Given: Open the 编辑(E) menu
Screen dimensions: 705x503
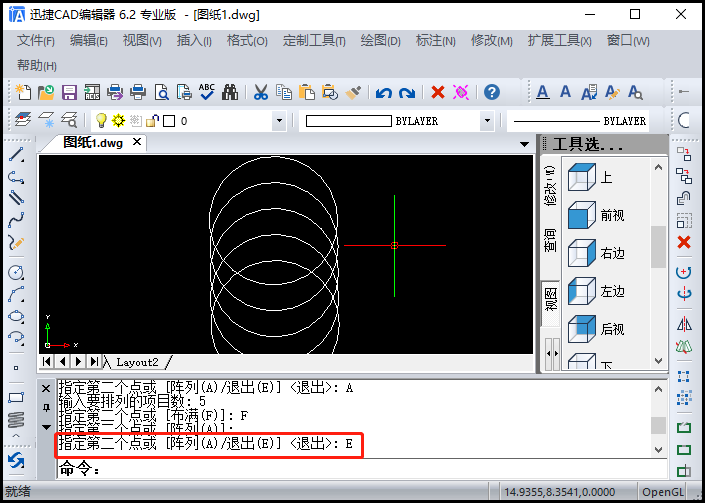Looking at the screenshot, I should pos(89,41).
